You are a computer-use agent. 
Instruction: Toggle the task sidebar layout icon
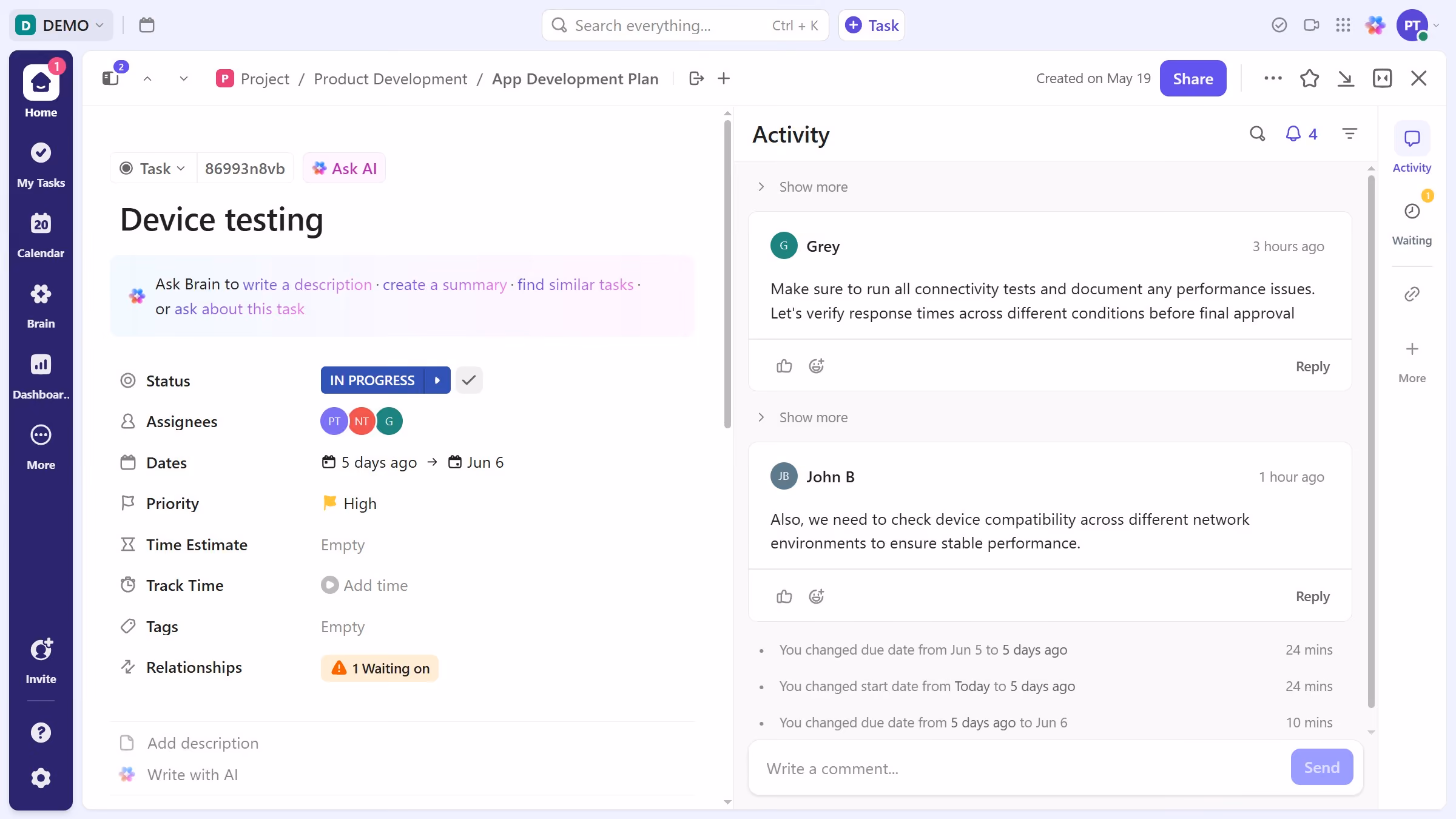(110, 78)
